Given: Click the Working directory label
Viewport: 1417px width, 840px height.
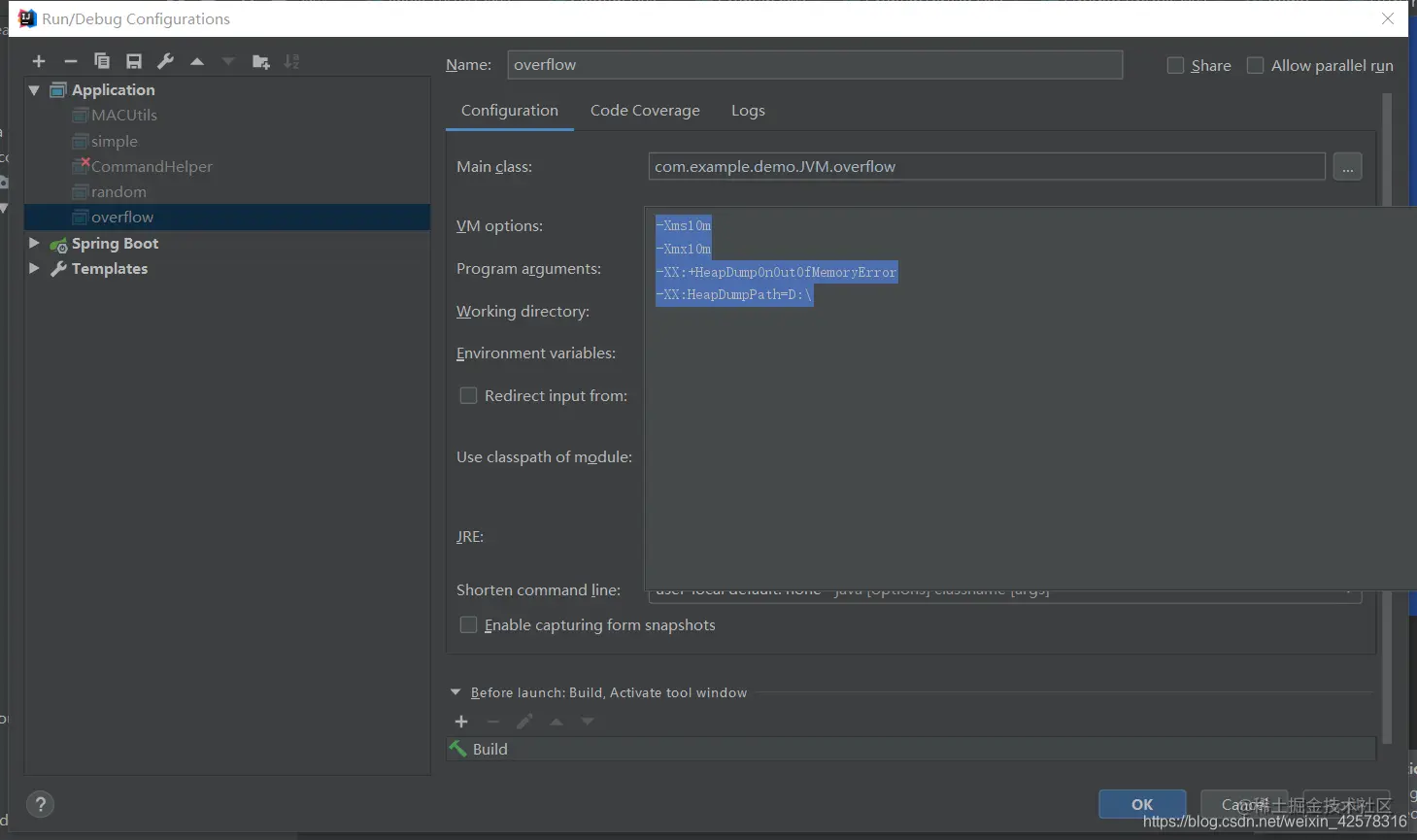Looking at the screenshot, I should pyautogui.click(x=523, y=312).
